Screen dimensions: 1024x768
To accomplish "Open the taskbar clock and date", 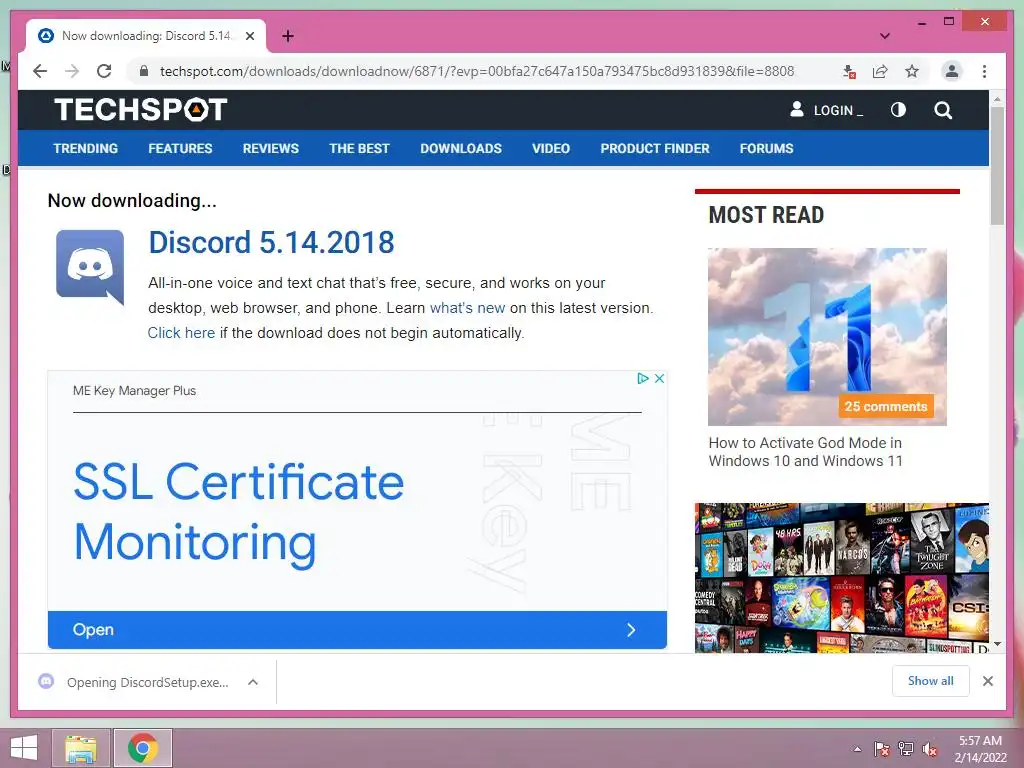I will tap(980, 749).
